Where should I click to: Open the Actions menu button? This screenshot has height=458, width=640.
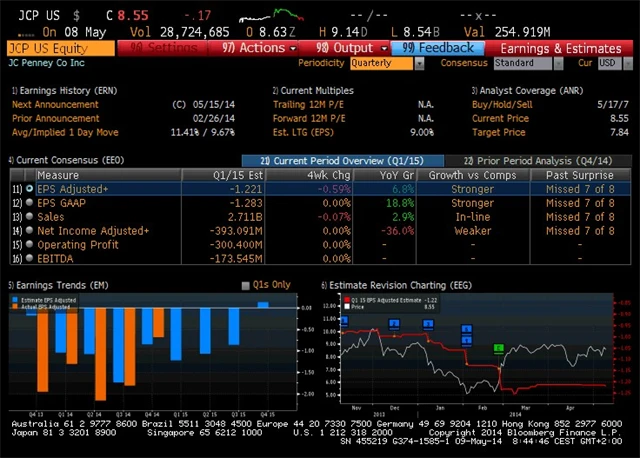(256, 48)
